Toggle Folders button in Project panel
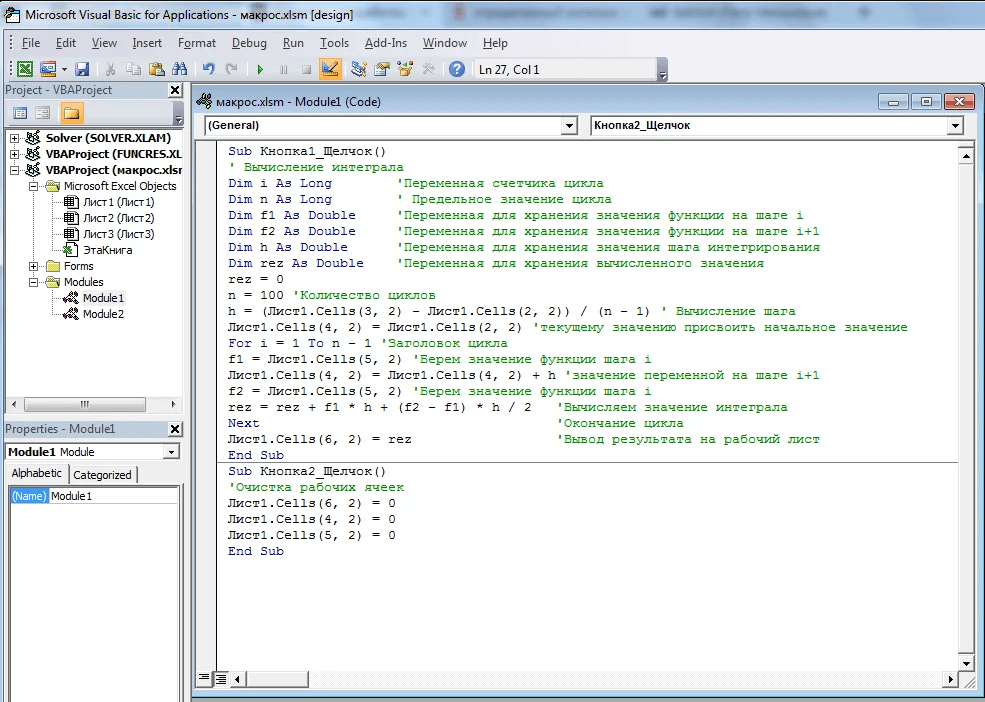The height and width of the screenshot is (702, 985). pyautogui.click(x=71, y=113)
